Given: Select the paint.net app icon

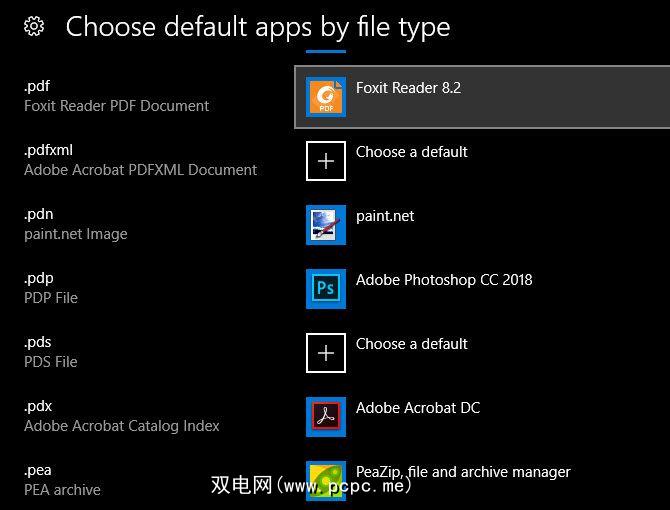Looking at the screenshot, I should 326,225.
